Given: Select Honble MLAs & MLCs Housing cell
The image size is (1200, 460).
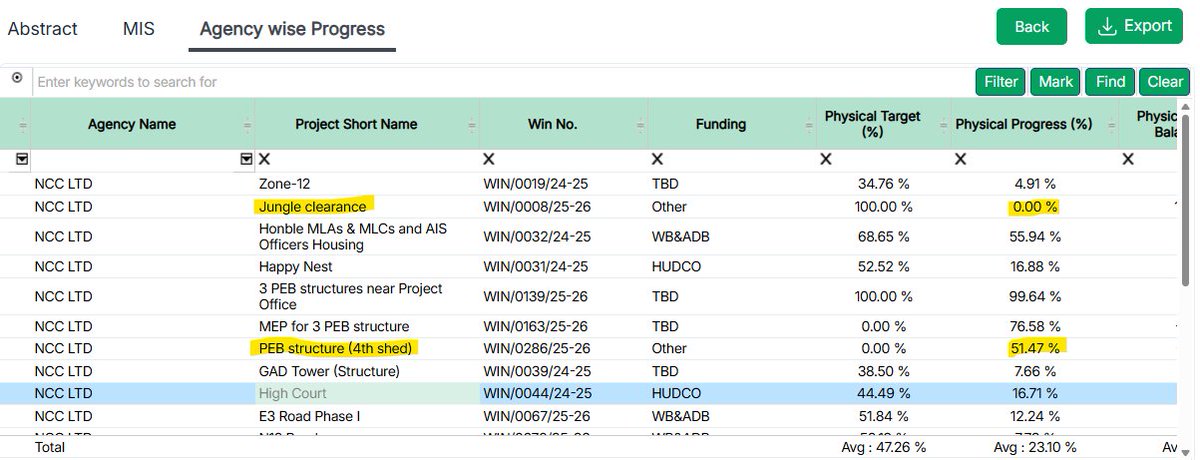Looking at the screenshot, I should (x=367, y=237).
